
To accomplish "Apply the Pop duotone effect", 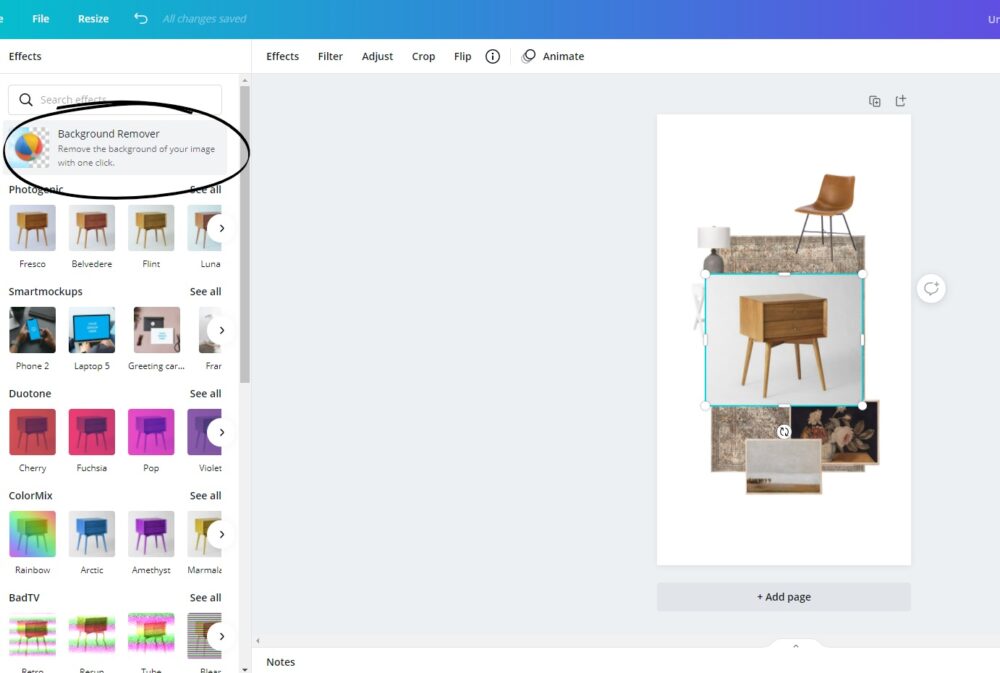I will 151,432.
